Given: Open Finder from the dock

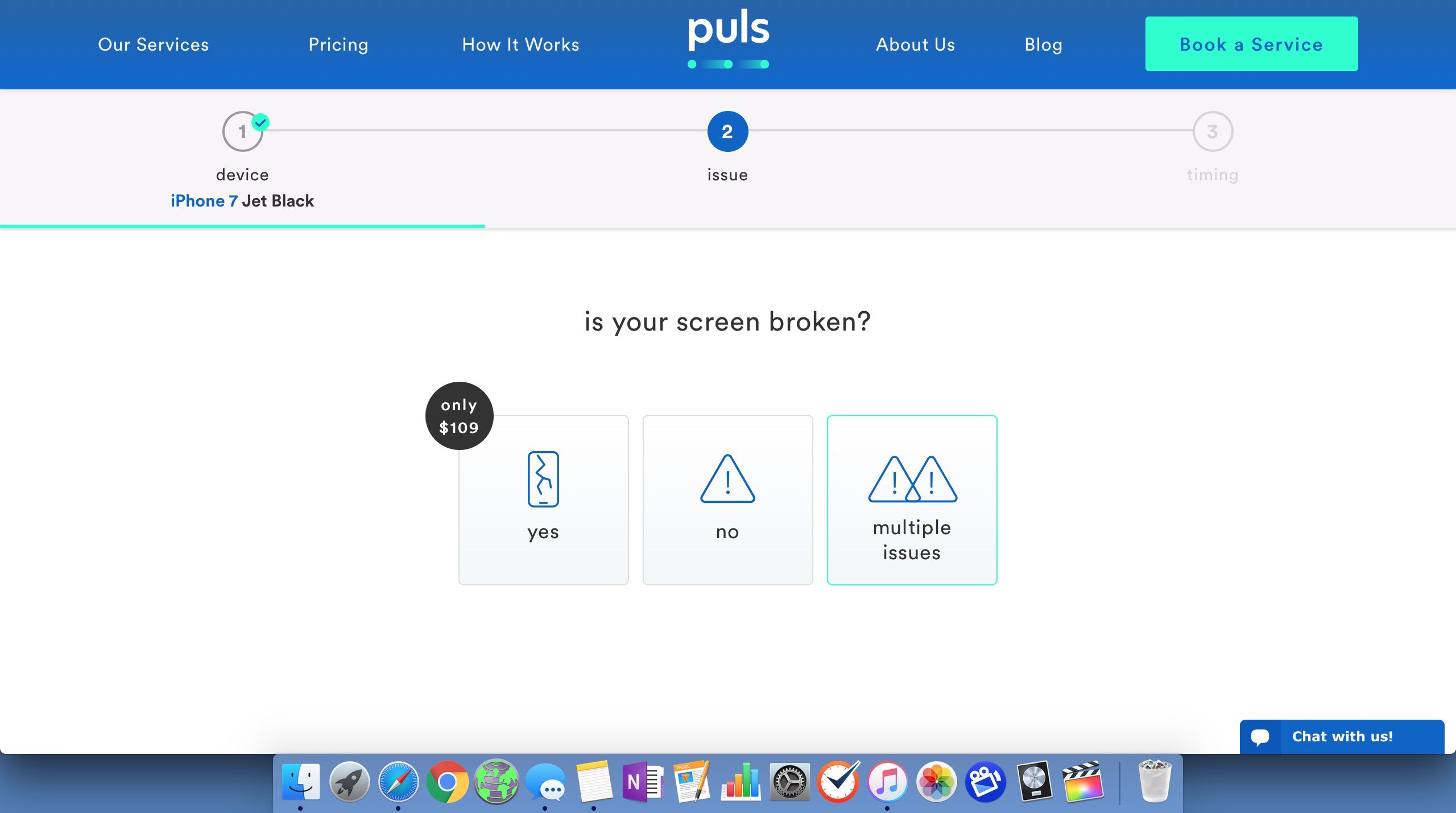Looking at the screenshot, I should pos(300,783).
